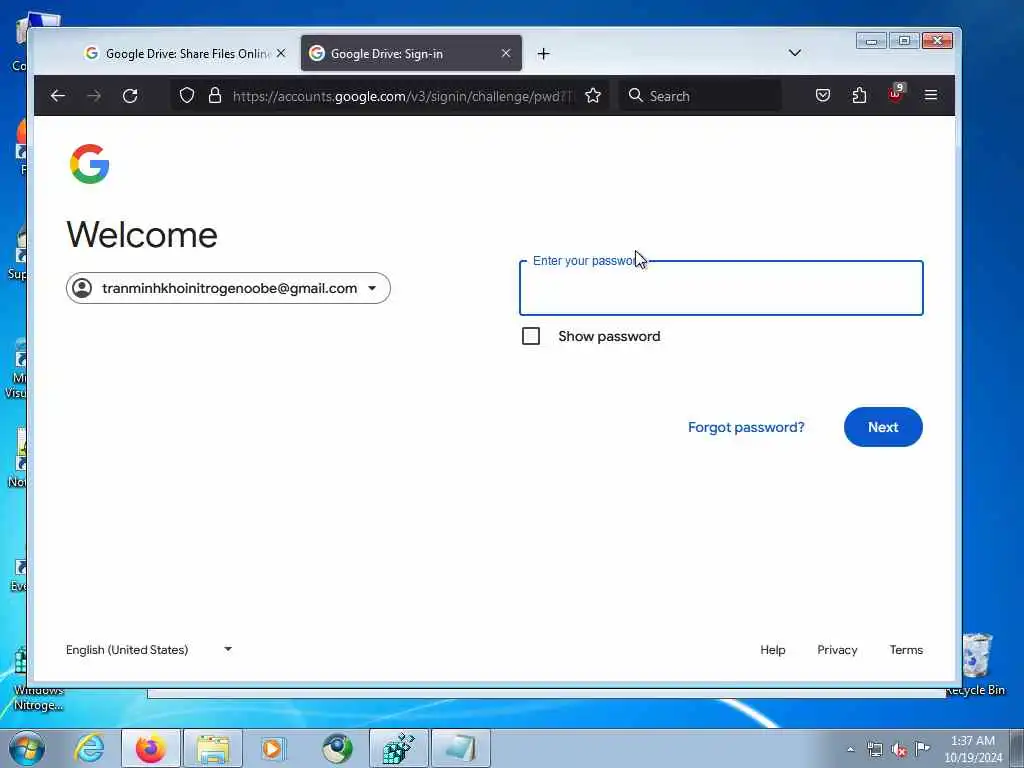Image resolution: width=1024 pixels, height=768 pixels.
Task: Show hidden tray icons arrow
Action: [850, 750]
